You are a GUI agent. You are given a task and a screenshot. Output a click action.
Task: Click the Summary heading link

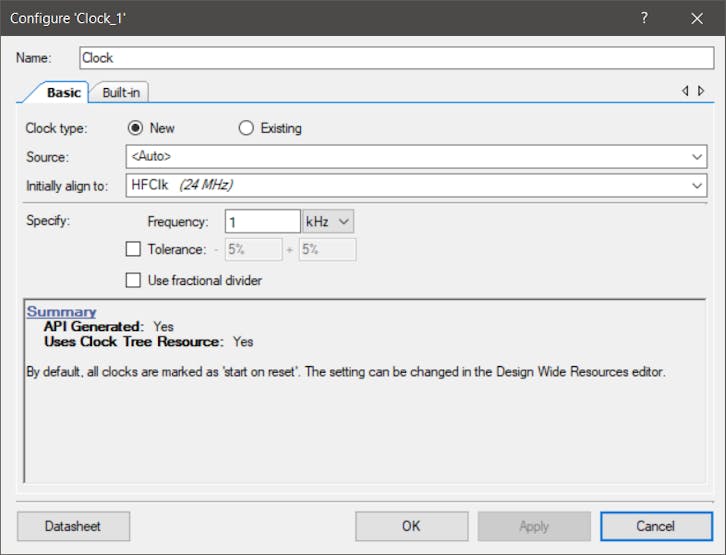pyautogui.click(x=61, y=312)
